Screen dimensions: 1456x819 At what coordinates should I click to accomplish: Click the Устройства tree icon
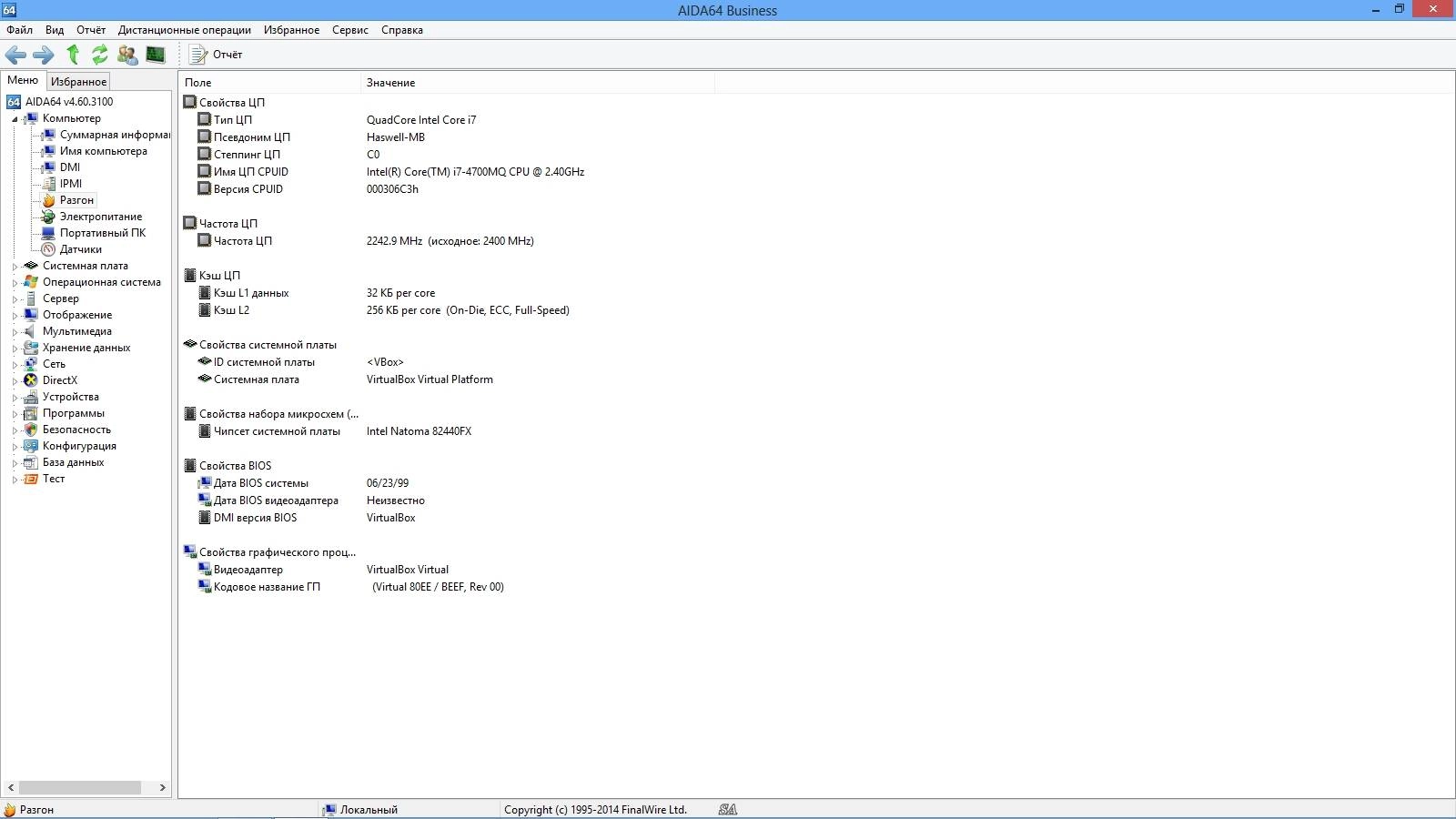[x=31, y=397]
